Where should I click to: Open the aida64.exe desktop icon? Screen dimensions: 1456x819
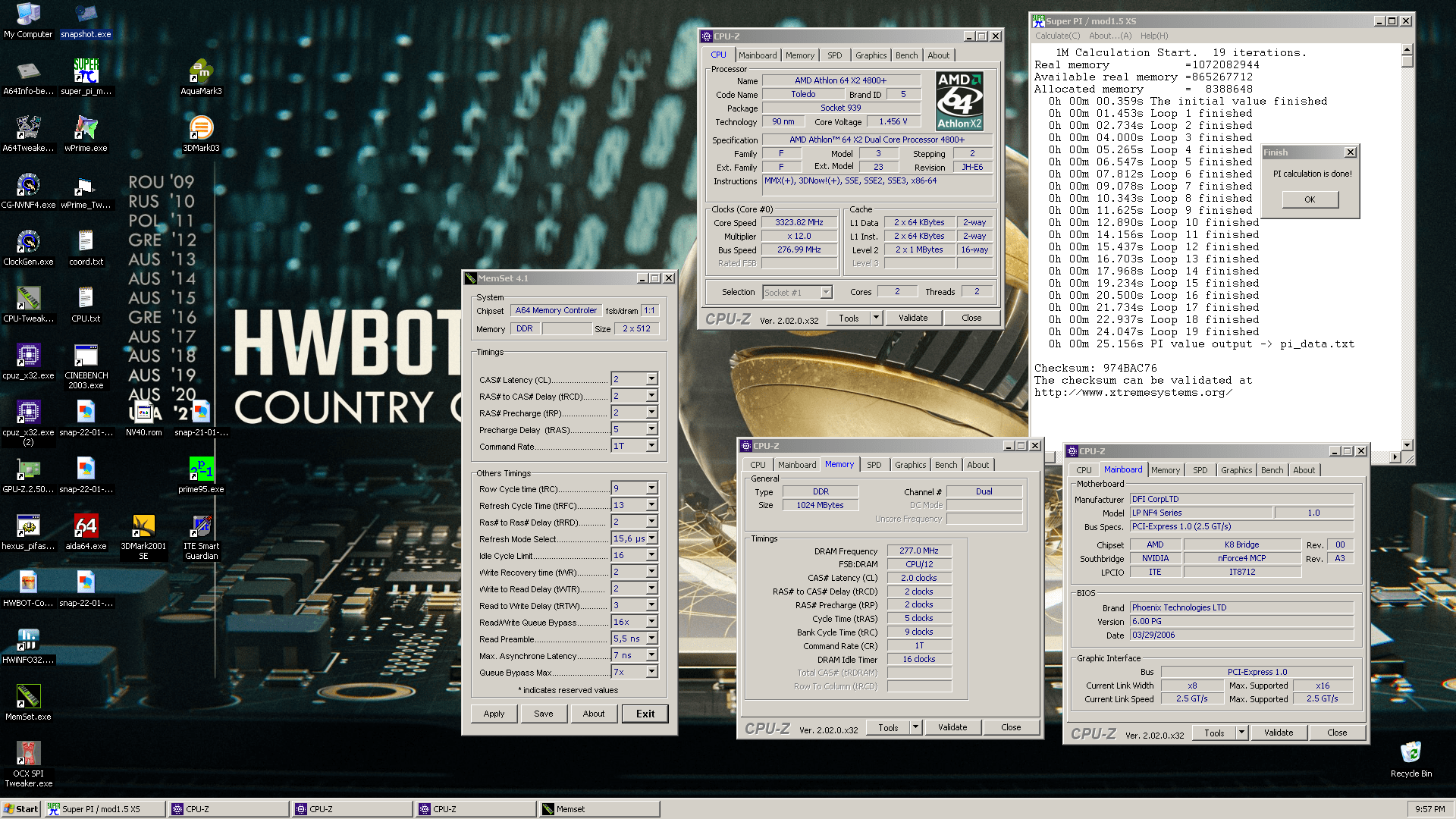[x=86, y=532]
